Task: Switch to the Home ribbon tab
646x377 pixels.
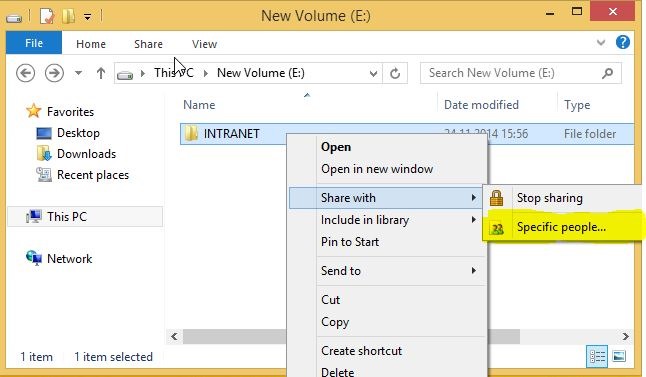Action: pos(91,44)
